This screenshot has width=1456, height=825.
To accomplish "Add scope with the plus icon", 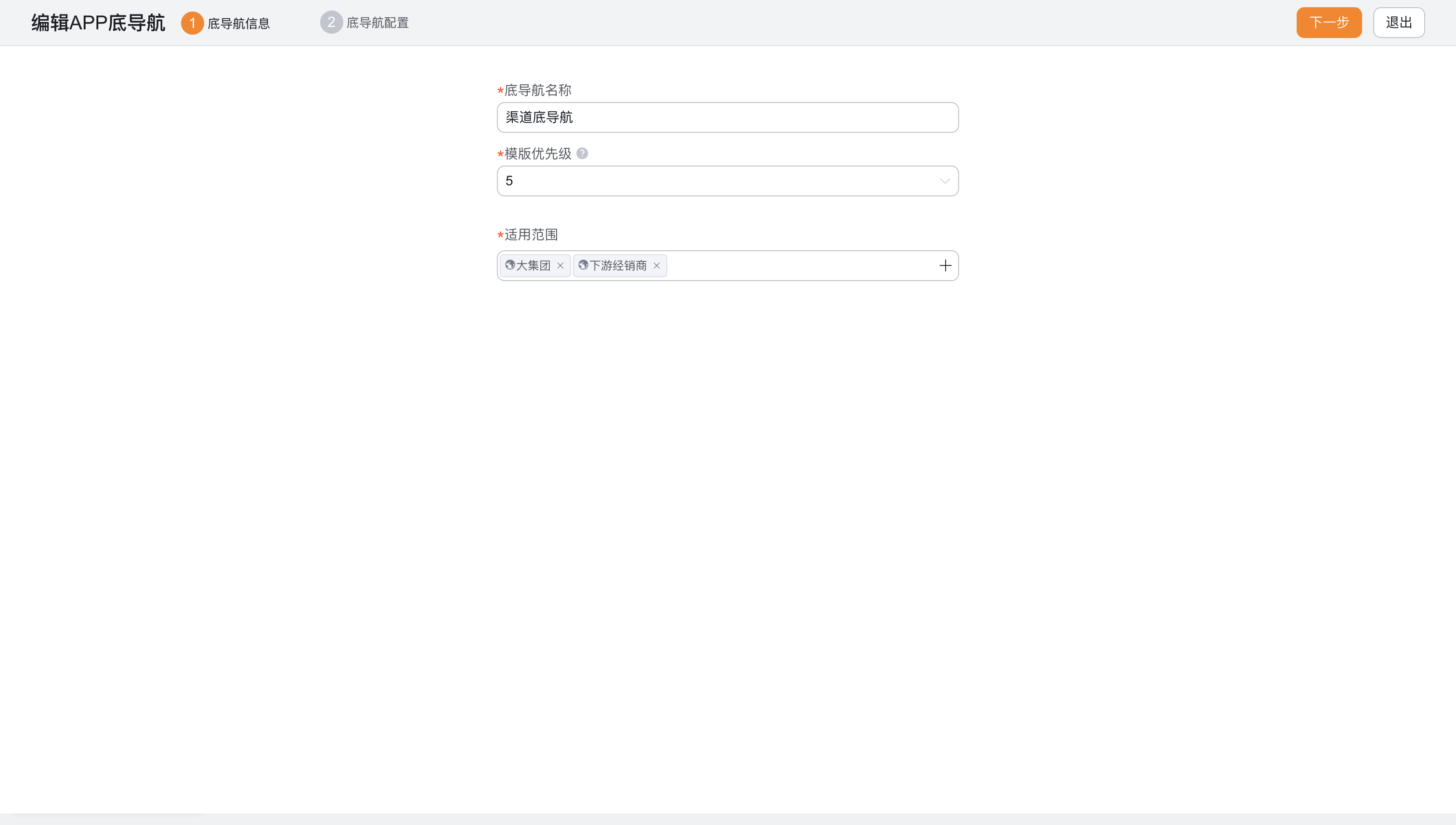I will click(945, 265).
